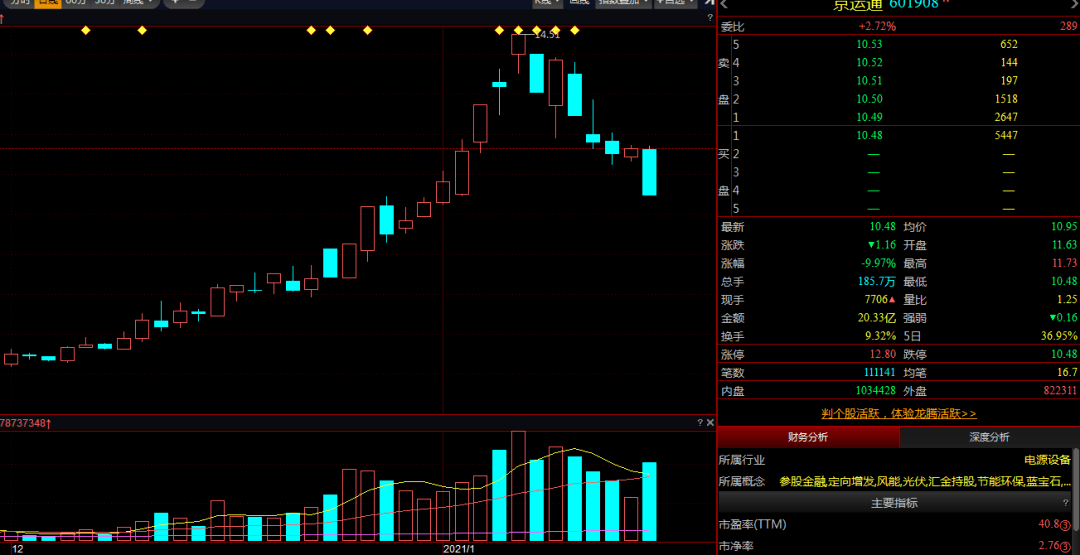Click the circled 3 icon next to 2.76
1080x555 pixels.
pos(1066,547)
